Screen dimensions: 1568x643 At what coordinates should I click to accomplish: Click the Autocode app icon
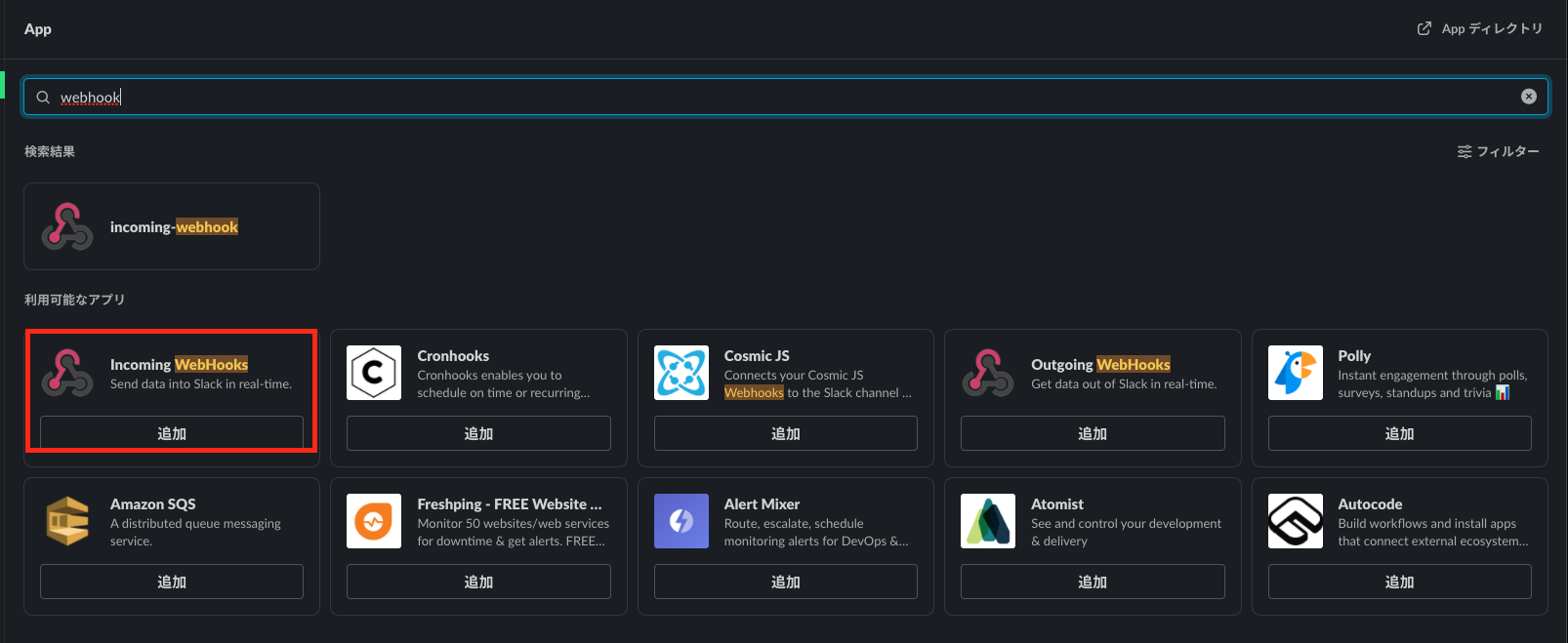tap(1296, 521)
